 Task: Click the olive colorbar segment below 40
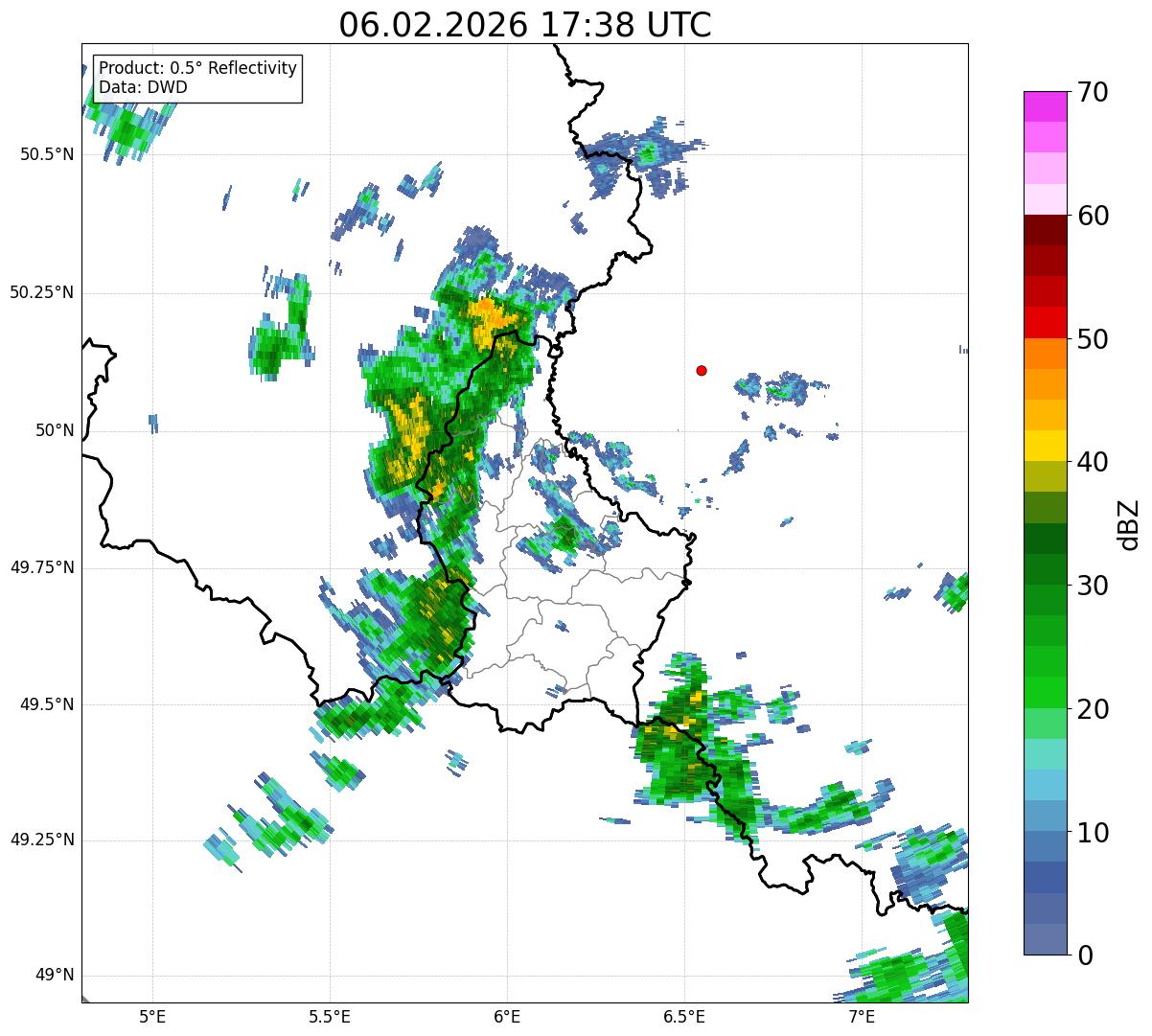1045,476
